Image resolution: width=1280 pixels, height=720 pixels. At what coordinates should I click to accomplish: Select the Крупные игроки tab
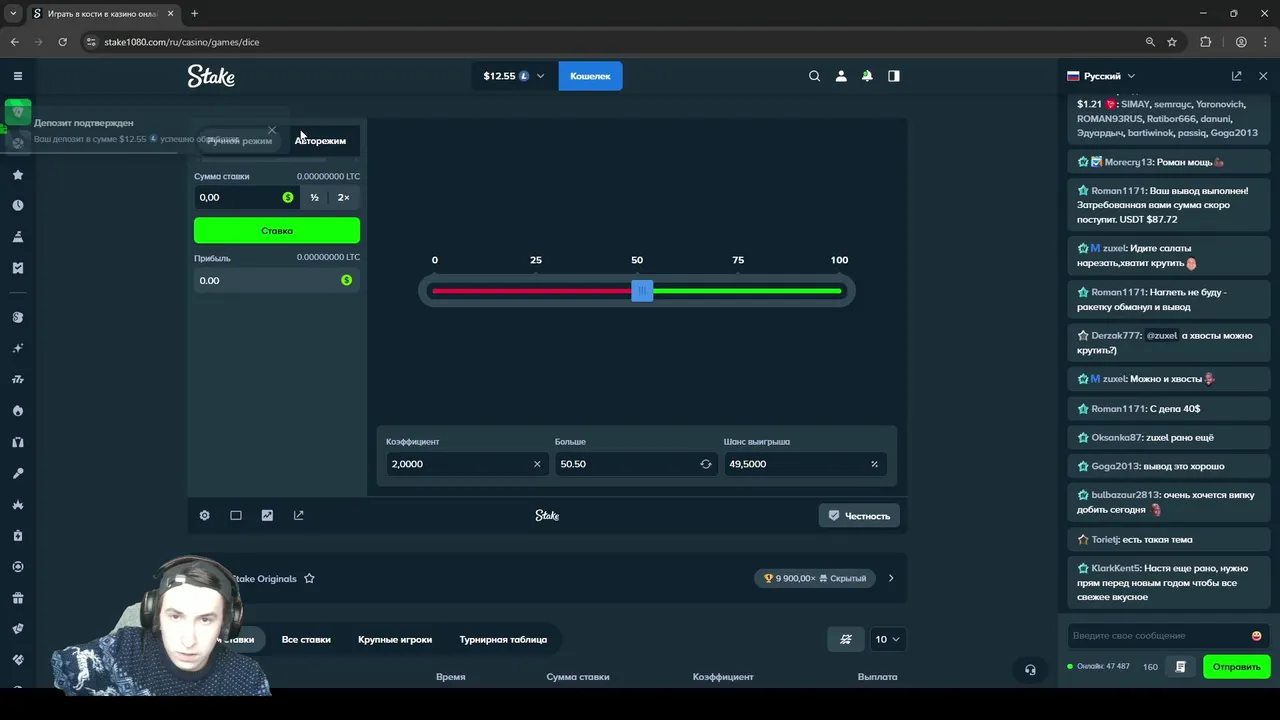(395, 639)
